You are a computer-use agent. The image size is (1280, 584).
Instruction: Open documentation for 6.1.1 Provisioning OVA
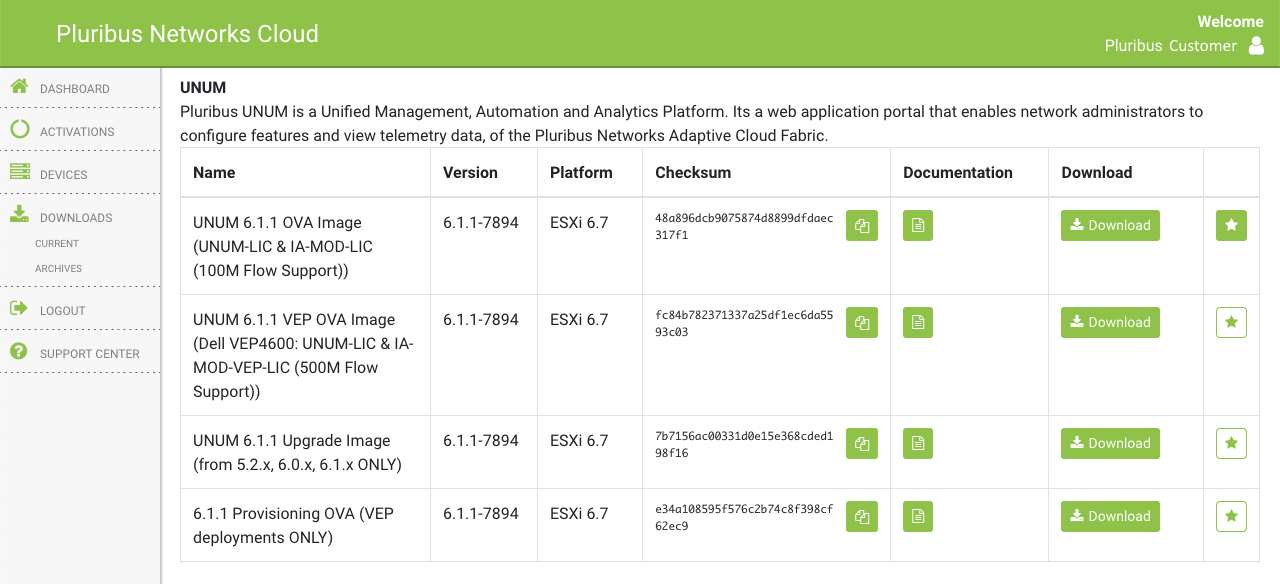(x=918, y=516)
